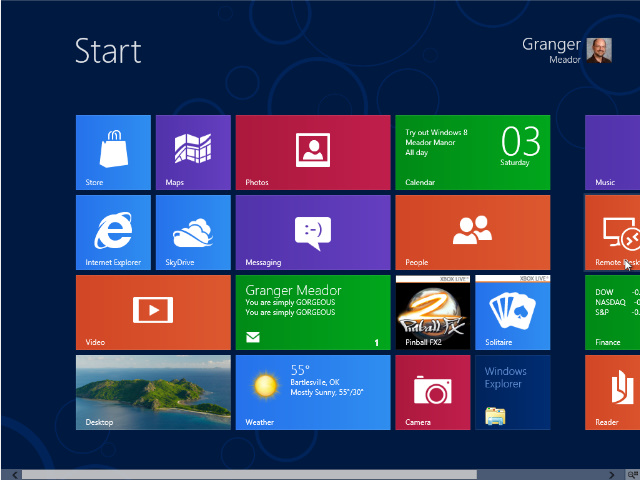Open the SkyDrive cloud tile
Image resolution: width=640 pixels, height=480 pixels.
click(193, 232)
